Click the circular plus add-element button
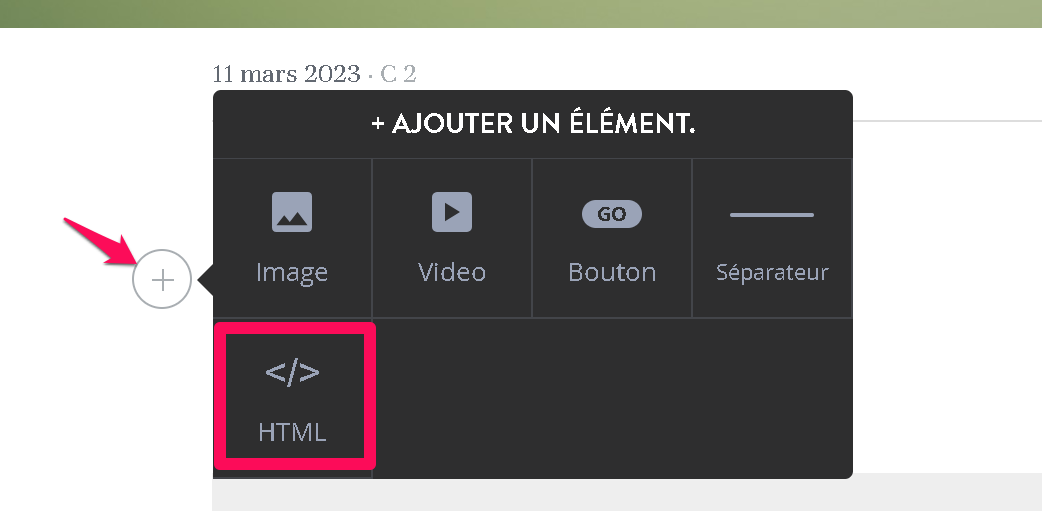Image resolution: width=1042 pixels, height=511 pixels. pyautogui.click(x=162, y=279)
